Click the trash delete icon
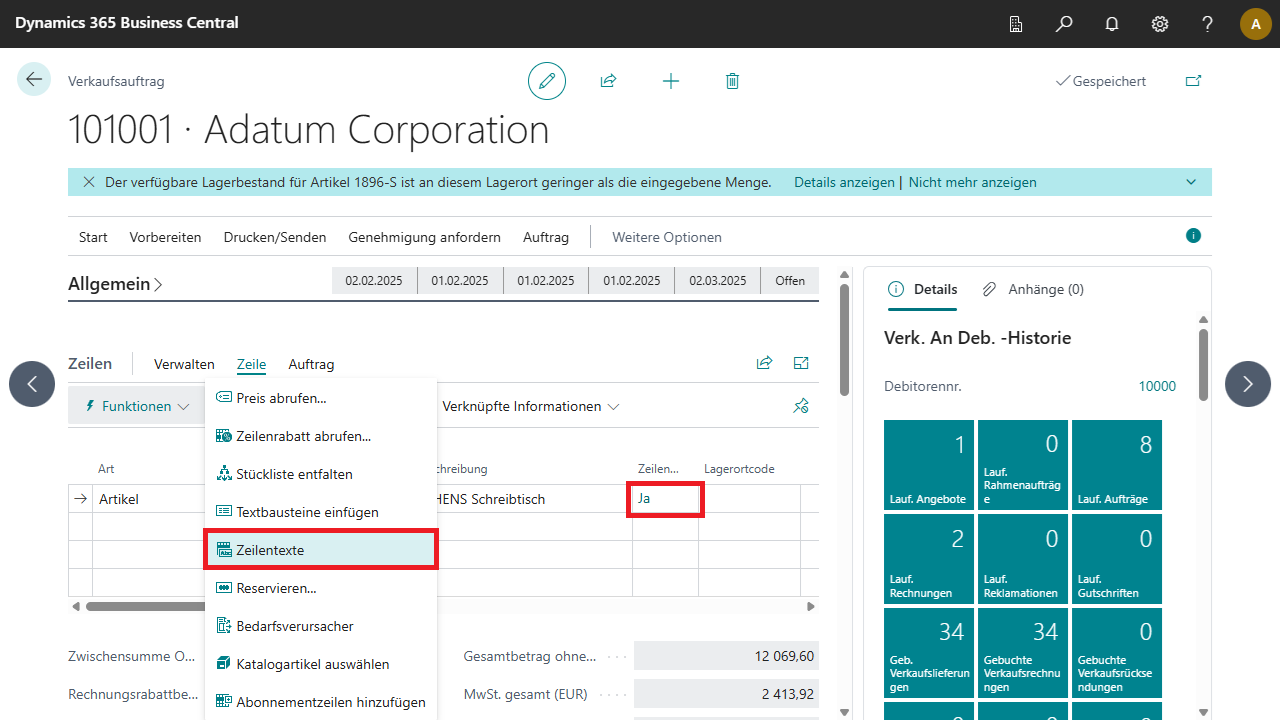The height and width of the screenshot is (720, 1280). point(732,81)
